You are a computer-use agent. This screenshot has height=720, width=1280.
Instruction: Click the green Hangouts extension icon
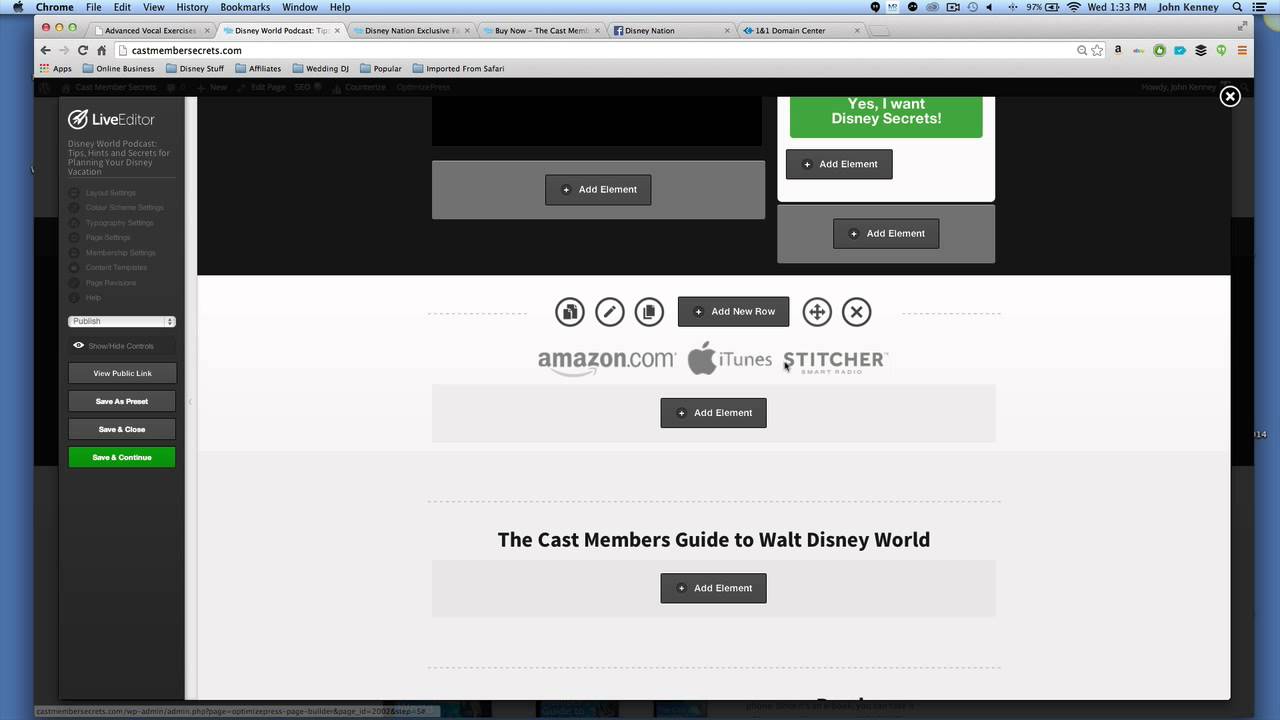click(x=1221, y=50)
